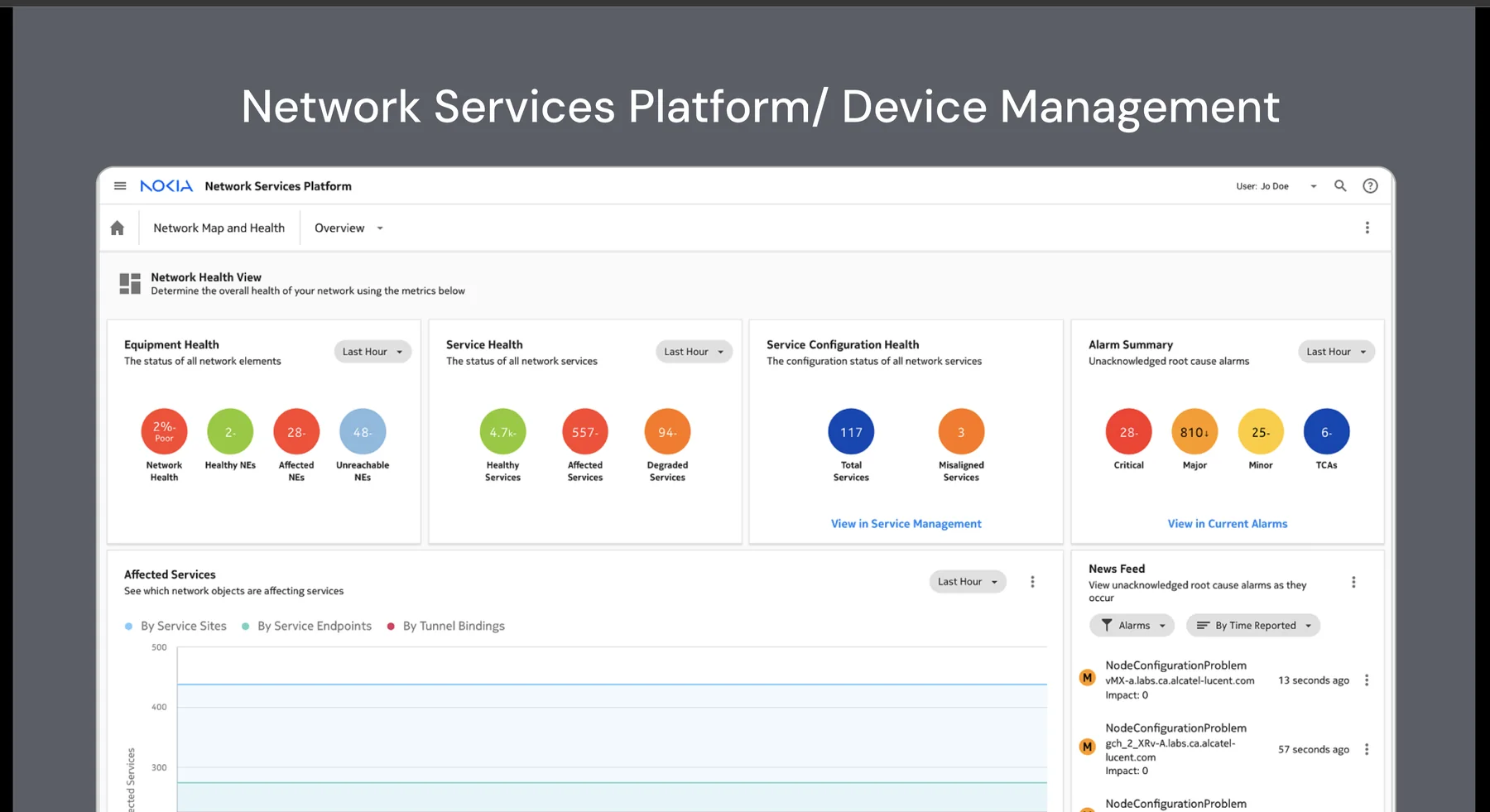Select the Misaligned Services 3 circle
This screenshot has width=1490, height=812.
coord(961,431)
